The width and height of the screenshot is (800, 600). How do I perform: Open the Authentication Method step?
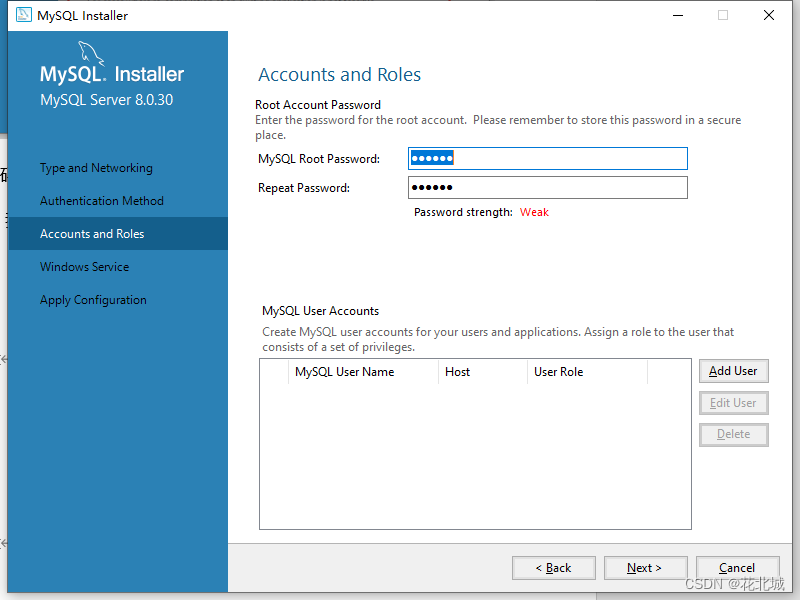(102, 201)
